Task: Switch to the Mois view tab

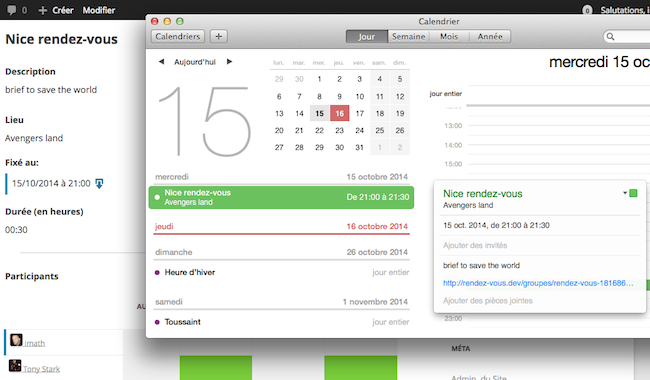Action: [x=449, y=36]
